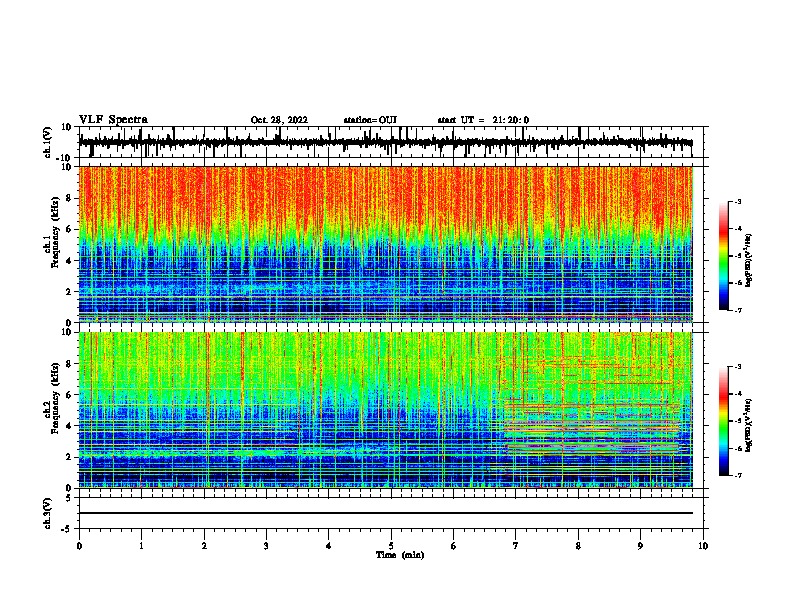Screen dimensions: 792x612
Task: Click the time axis tick label "8"
Action: point(578,546)
